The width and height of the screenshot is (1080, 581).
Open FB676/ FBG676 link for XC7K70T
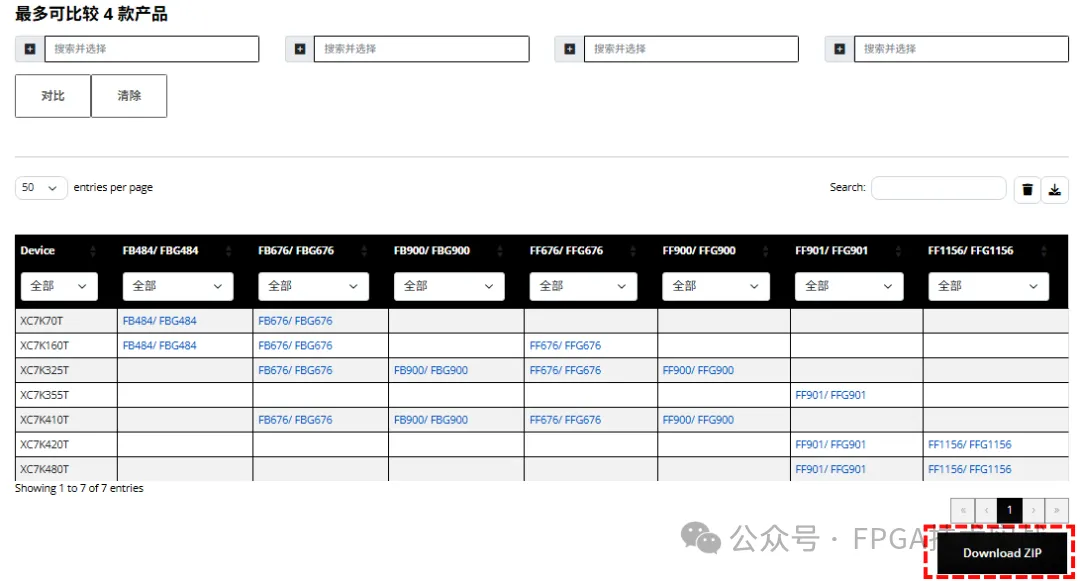tap(295, 321)
